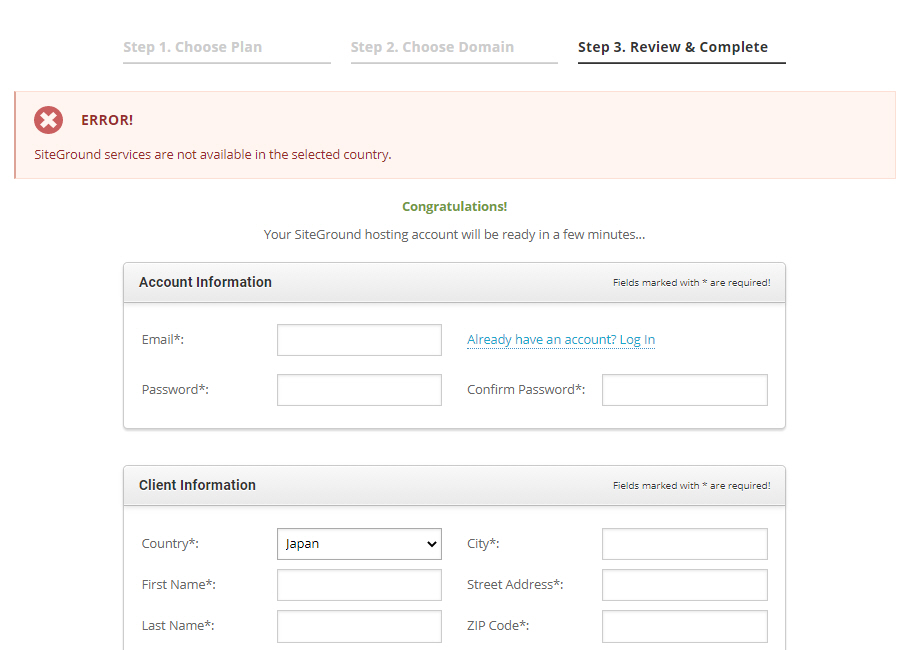915x650 pixels.
Task: Click the ERROR! heading text
Action: click(107, 120)
